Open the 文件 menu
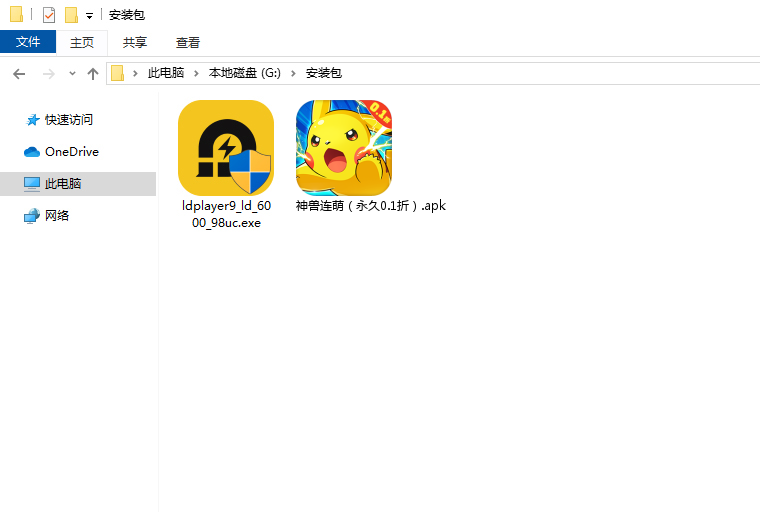760x512 pixels. coord(28,42)
